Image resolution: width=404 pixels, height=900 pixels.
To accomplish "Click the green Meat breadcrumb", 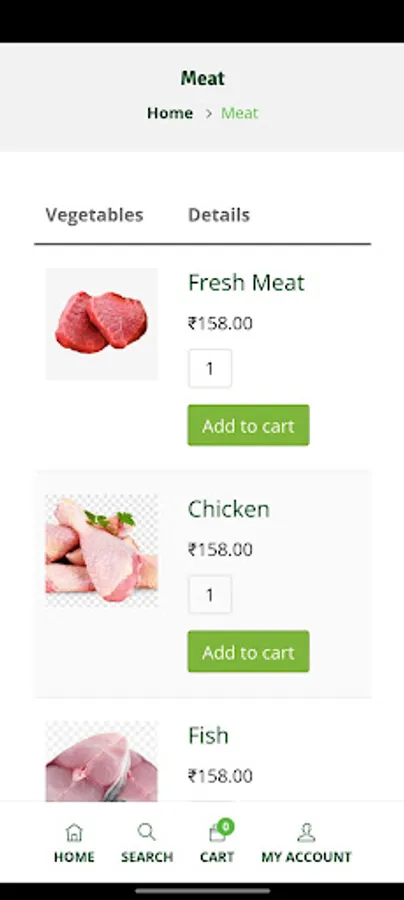I will click(239, 113).
